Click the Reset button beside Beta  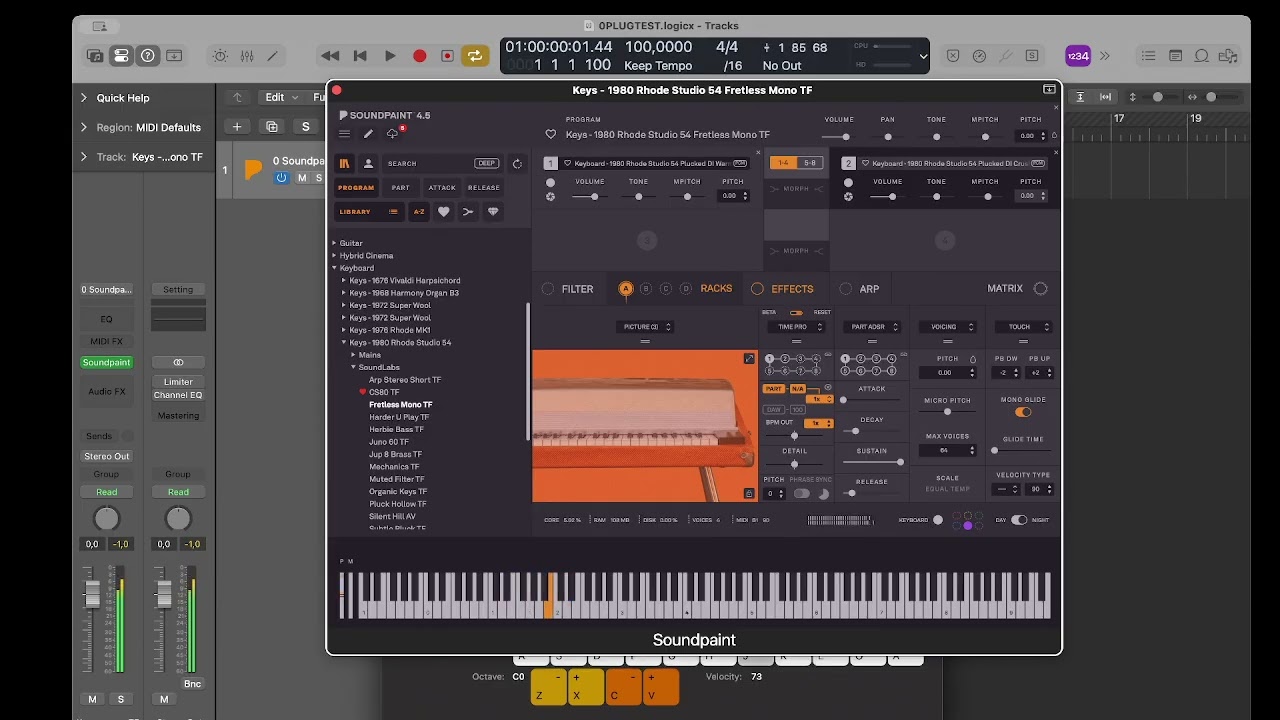pos(822,313)
